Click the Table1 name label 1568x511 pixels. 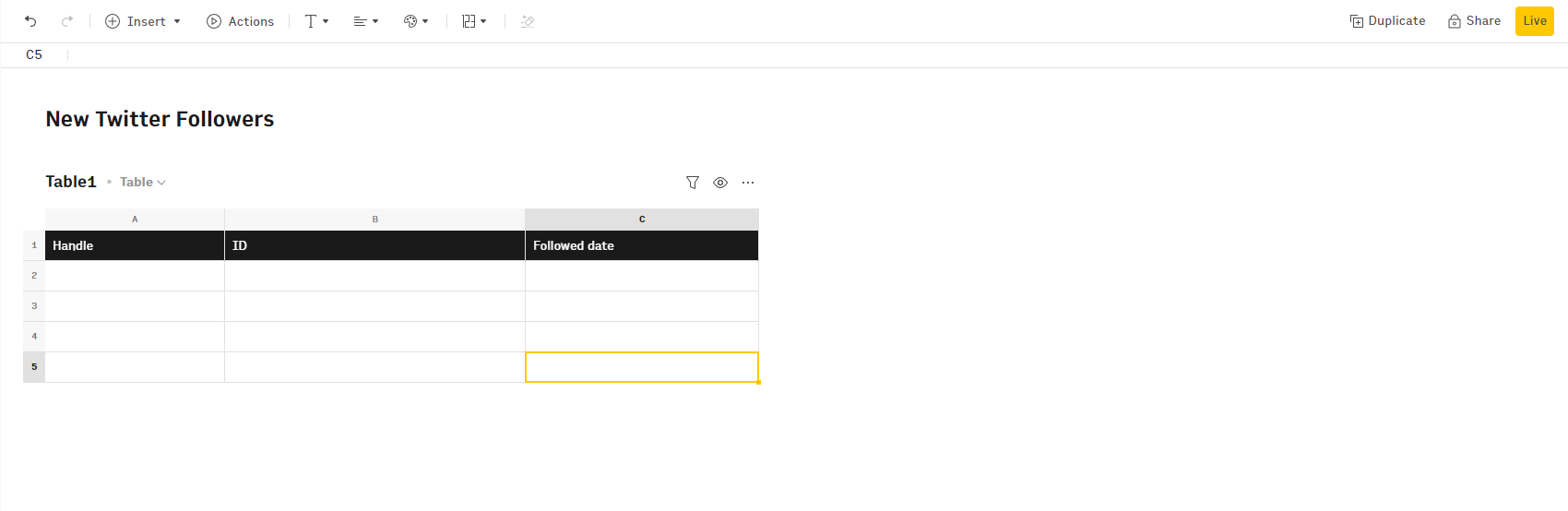[x=71, y=182]
